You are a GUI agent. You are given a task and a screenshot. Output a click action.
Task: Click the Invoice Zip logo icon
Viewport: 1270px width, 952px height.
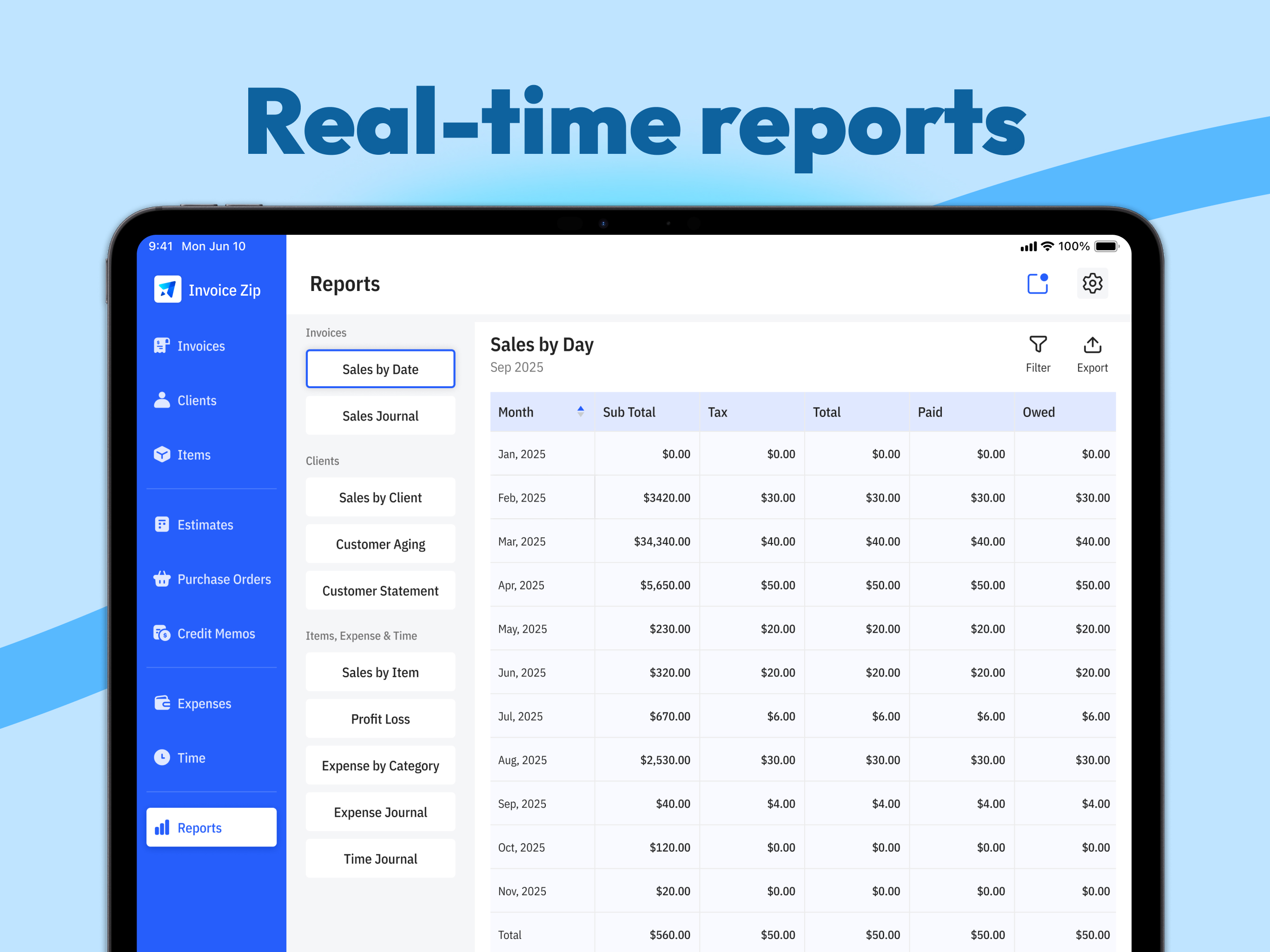tap(168, 290)
